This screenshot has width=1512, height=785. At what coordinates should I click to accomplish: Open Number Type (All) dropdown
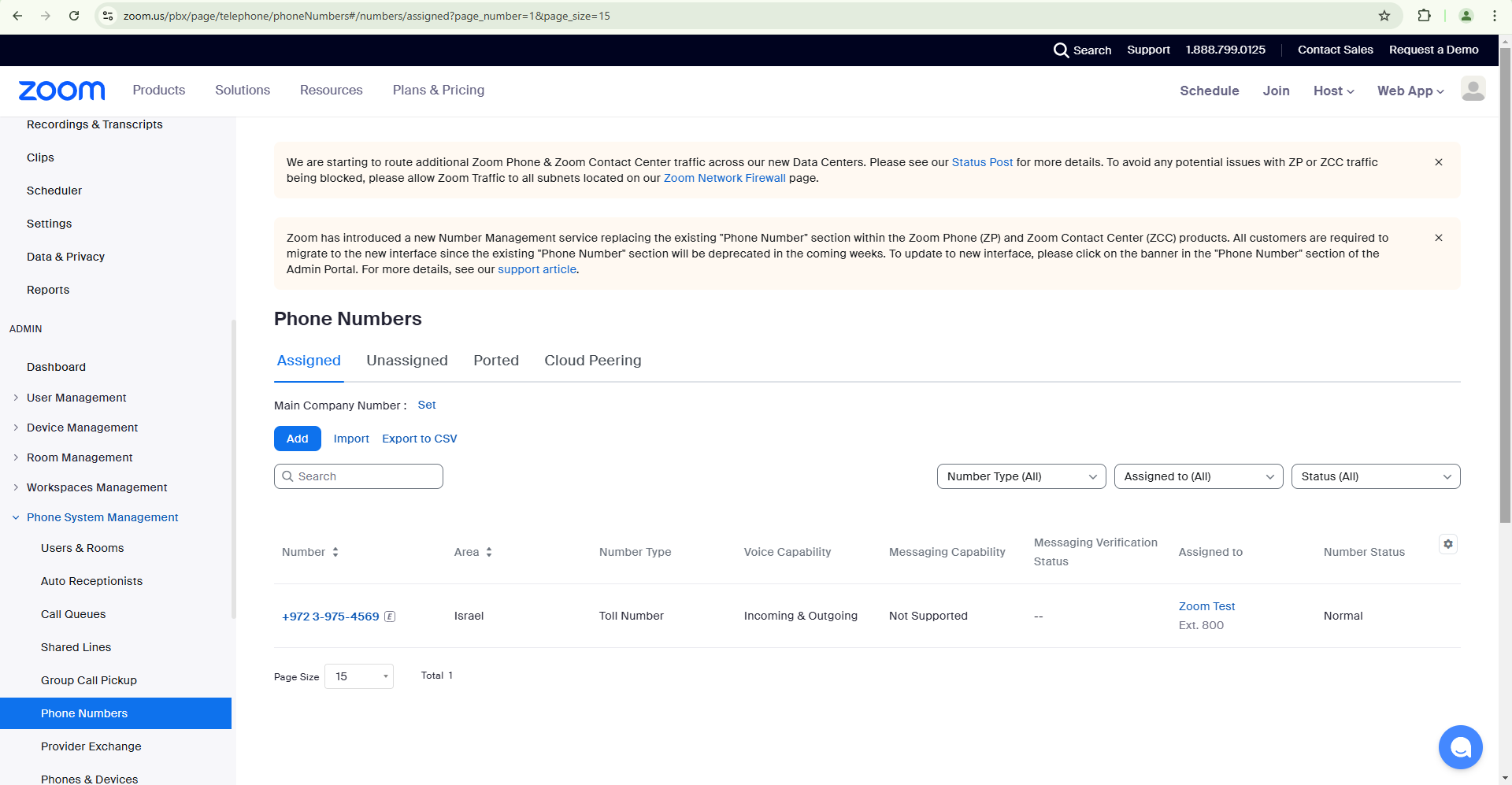pyautogui.click(x=1021, y=476)
